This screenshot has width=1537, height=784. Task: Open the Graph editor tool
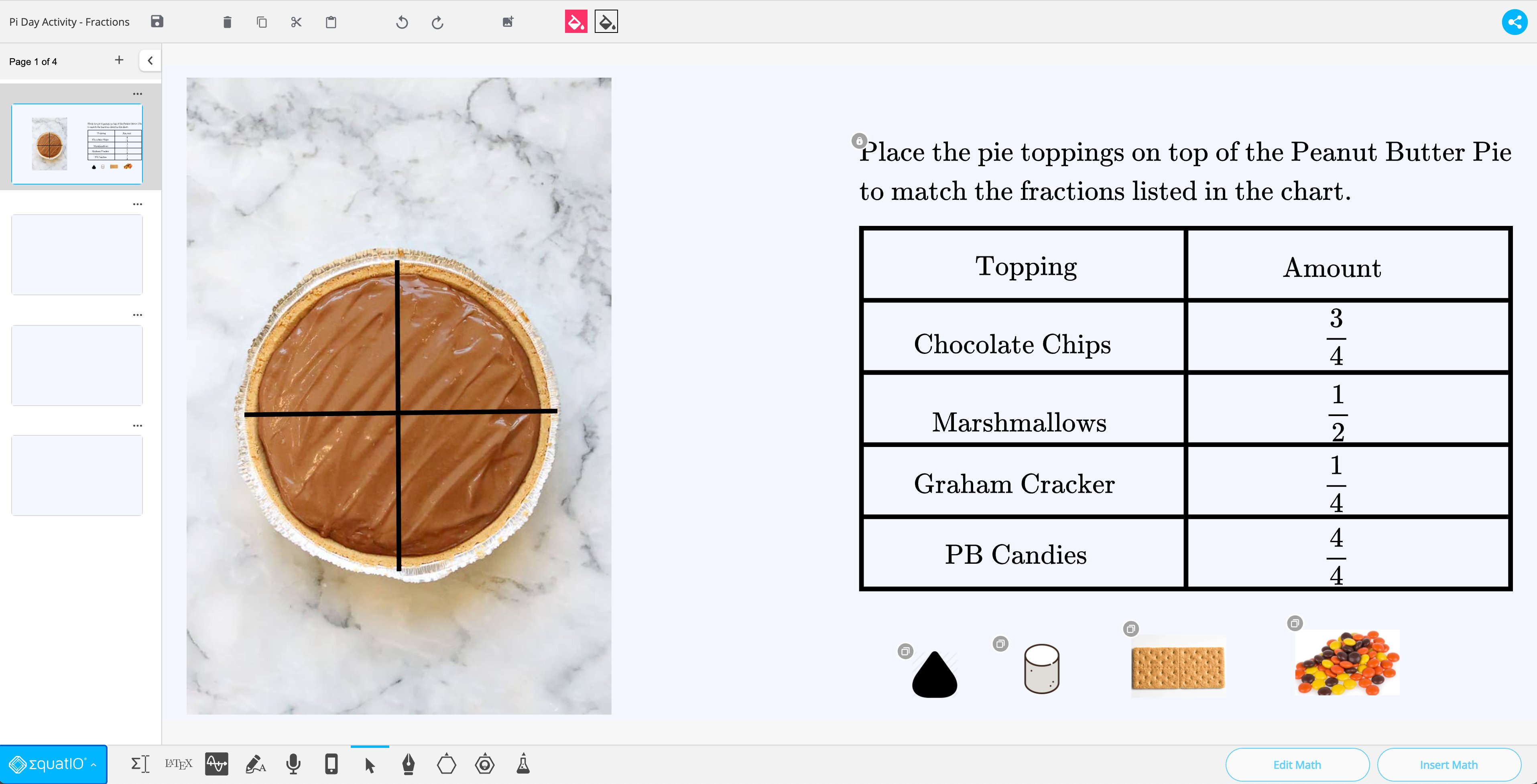217,764
